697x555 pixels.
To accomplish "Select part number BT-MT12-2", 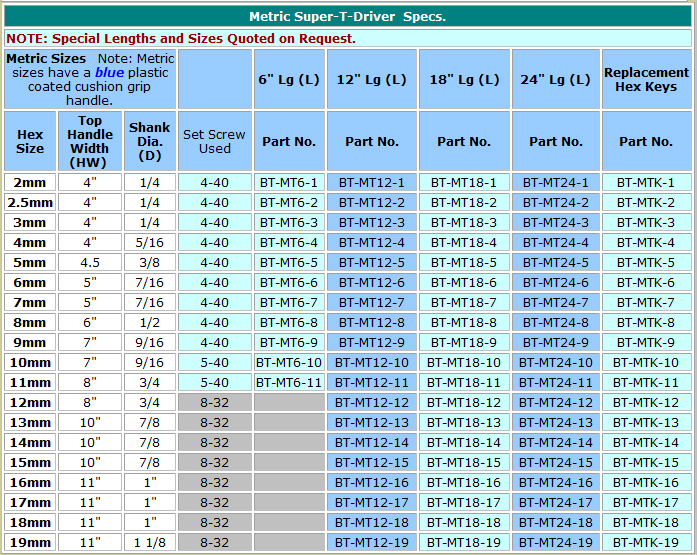I will (372, 202).
